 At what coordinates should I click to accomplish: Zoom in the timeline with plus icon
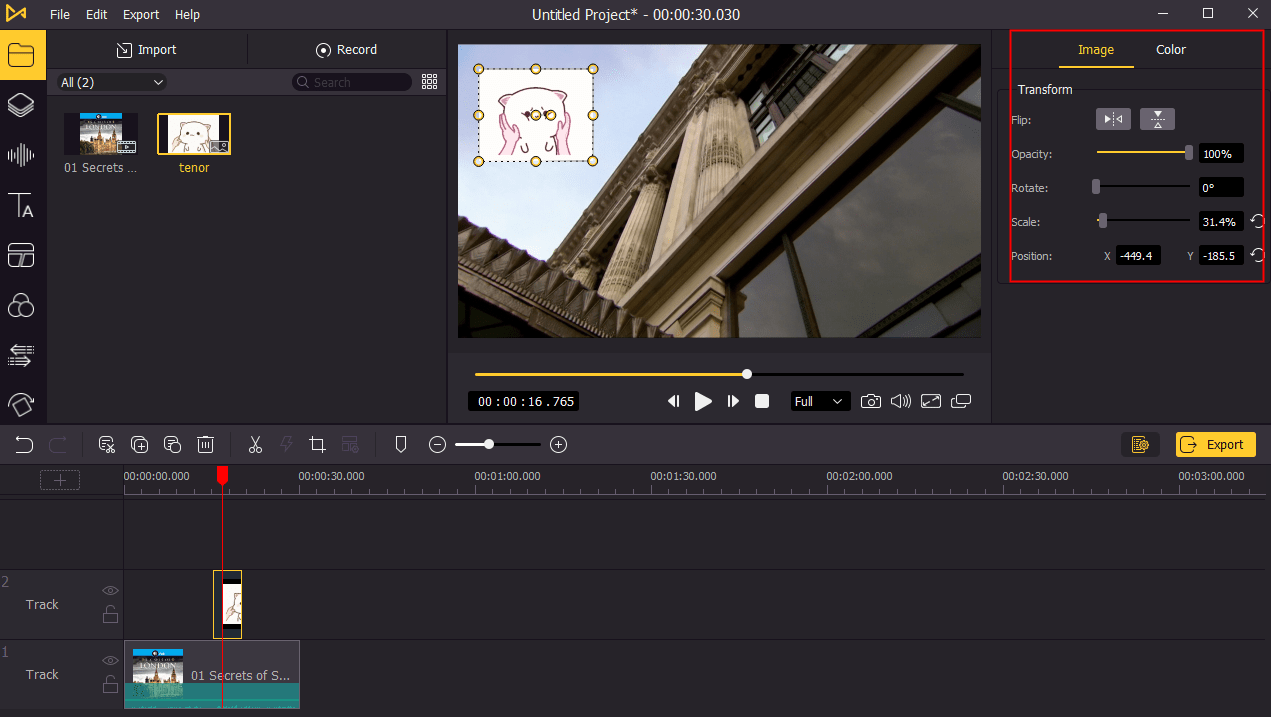(559, 445)
